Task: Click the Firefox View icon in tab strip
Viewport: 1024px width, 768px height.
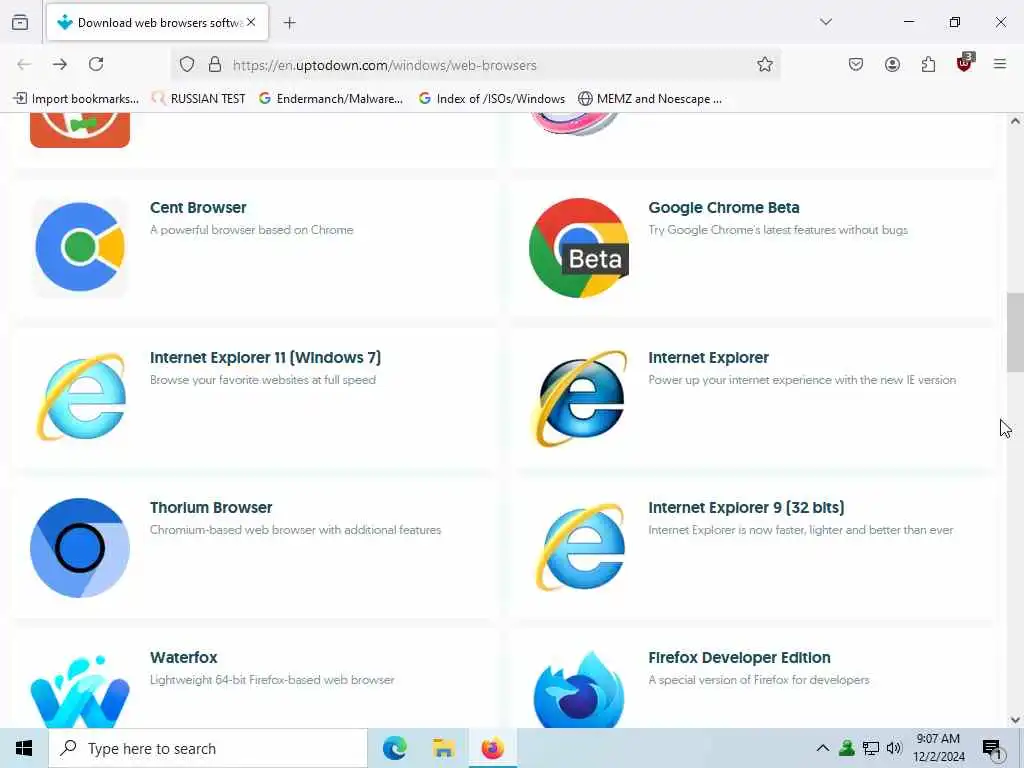Action: [20, 22]
